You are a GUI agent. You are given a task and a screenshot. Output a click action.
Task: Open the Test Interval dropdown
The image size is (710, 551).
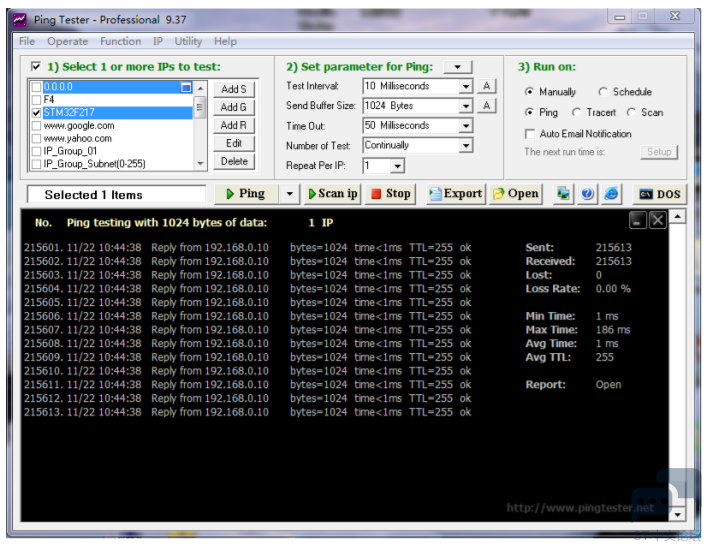click(465, 87)
